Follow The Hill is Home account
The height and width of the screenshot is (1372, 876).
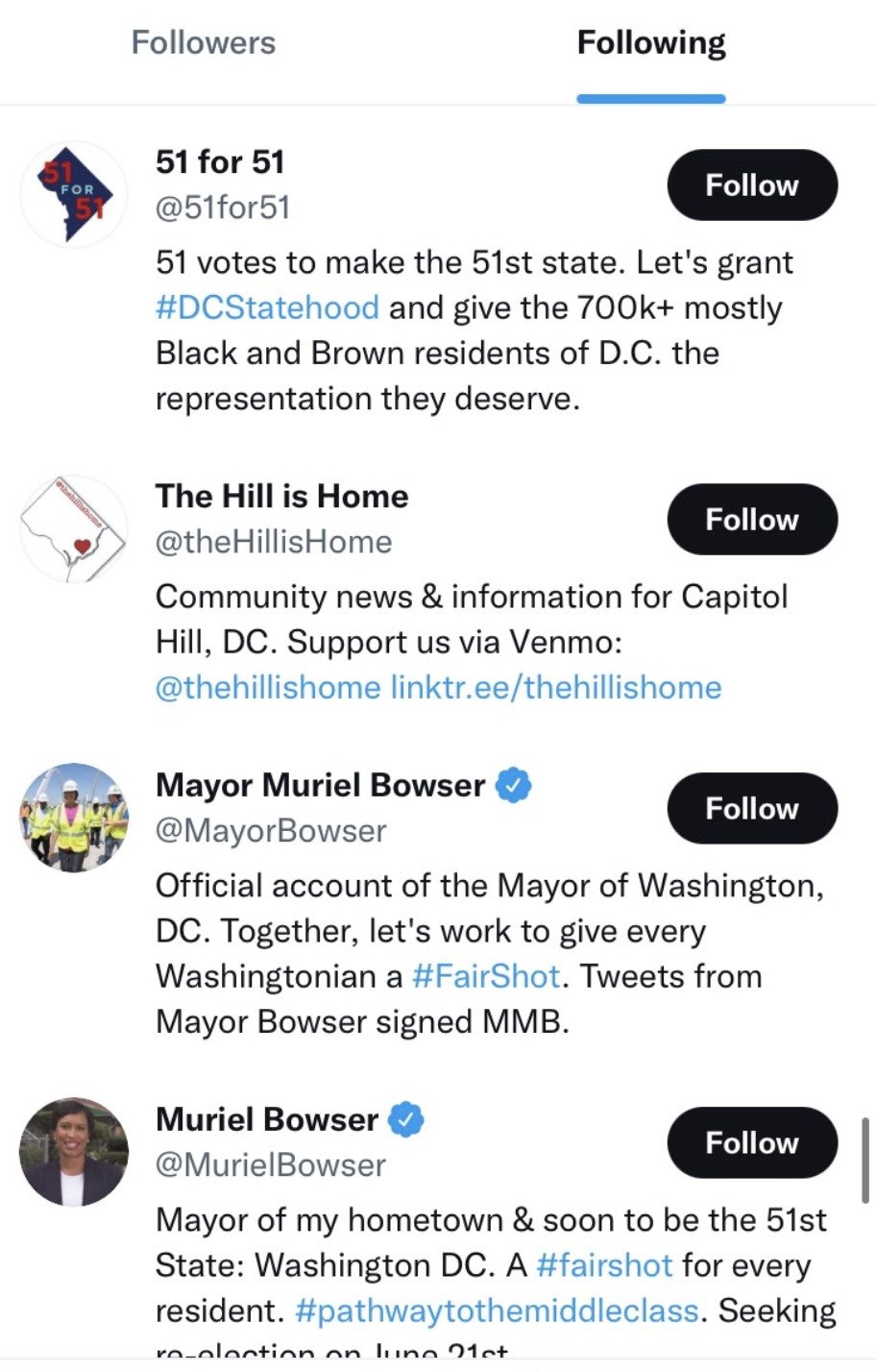(x=752, y=520)
